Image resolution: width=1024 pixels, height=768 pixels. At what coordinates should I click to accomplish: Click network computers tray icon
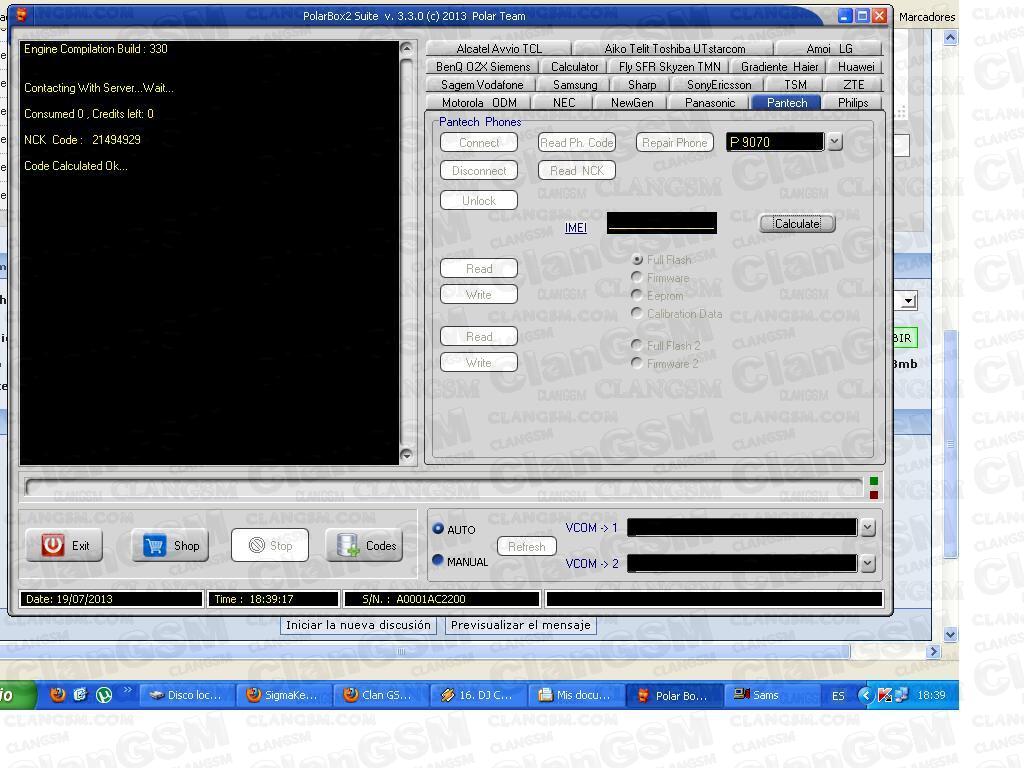[901, 695]
